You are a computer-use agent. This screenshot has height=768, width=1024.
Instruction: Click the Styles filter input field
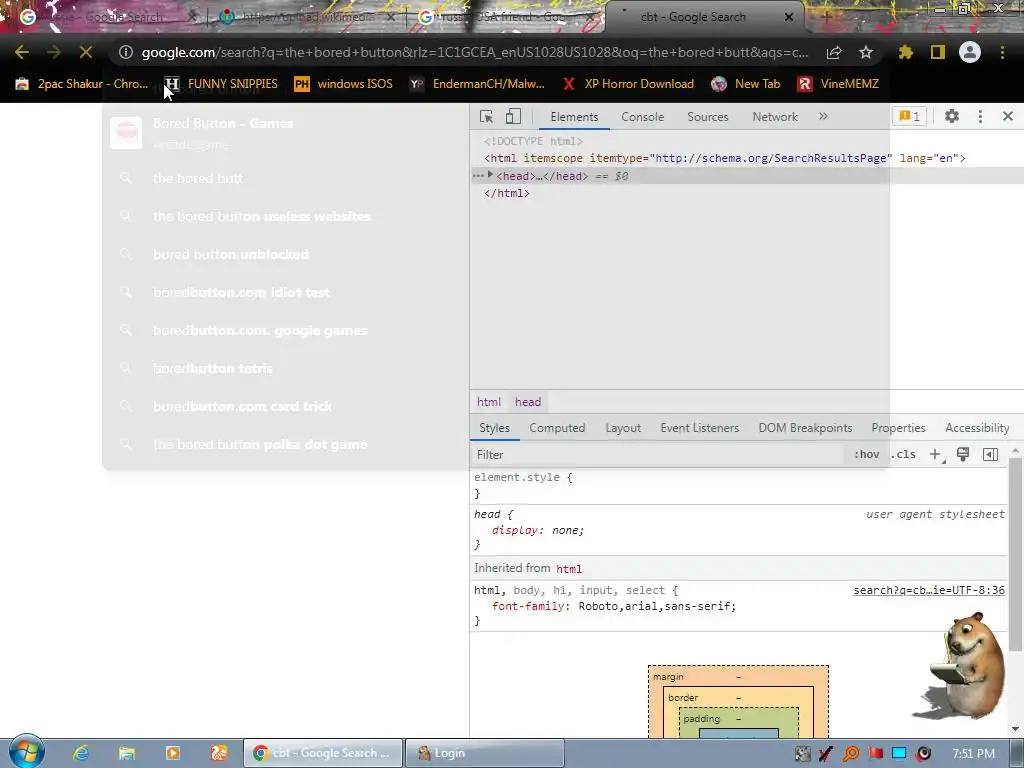[658, 455]
